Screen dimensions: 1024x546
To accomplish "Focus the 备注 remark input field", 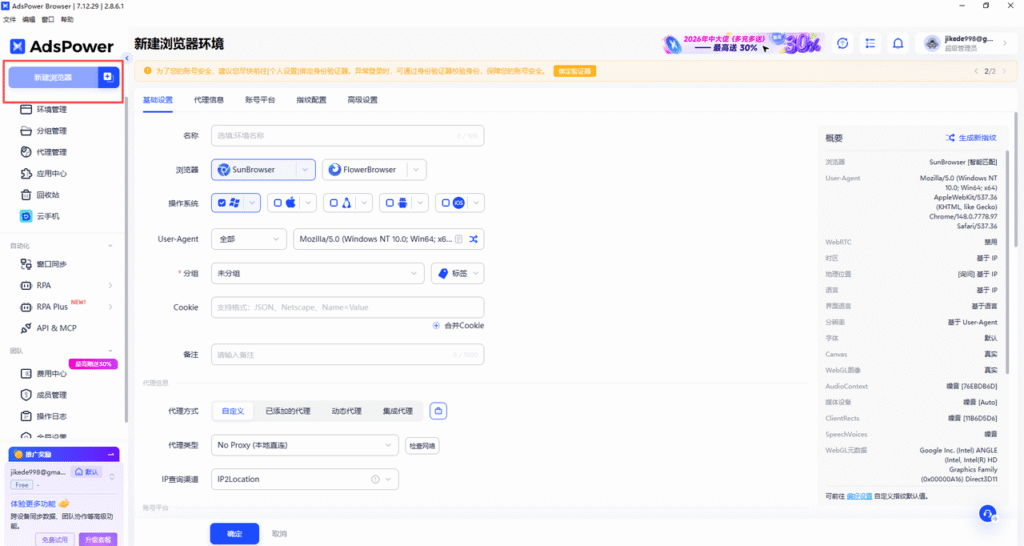I will click(x=347, y=355).
